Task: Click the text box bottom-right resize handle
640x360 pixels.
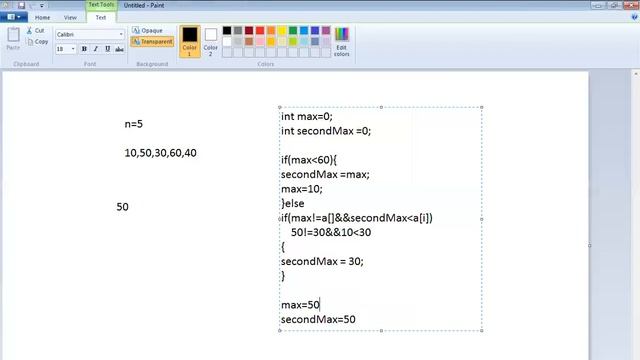Action: [x=482, y=331]
